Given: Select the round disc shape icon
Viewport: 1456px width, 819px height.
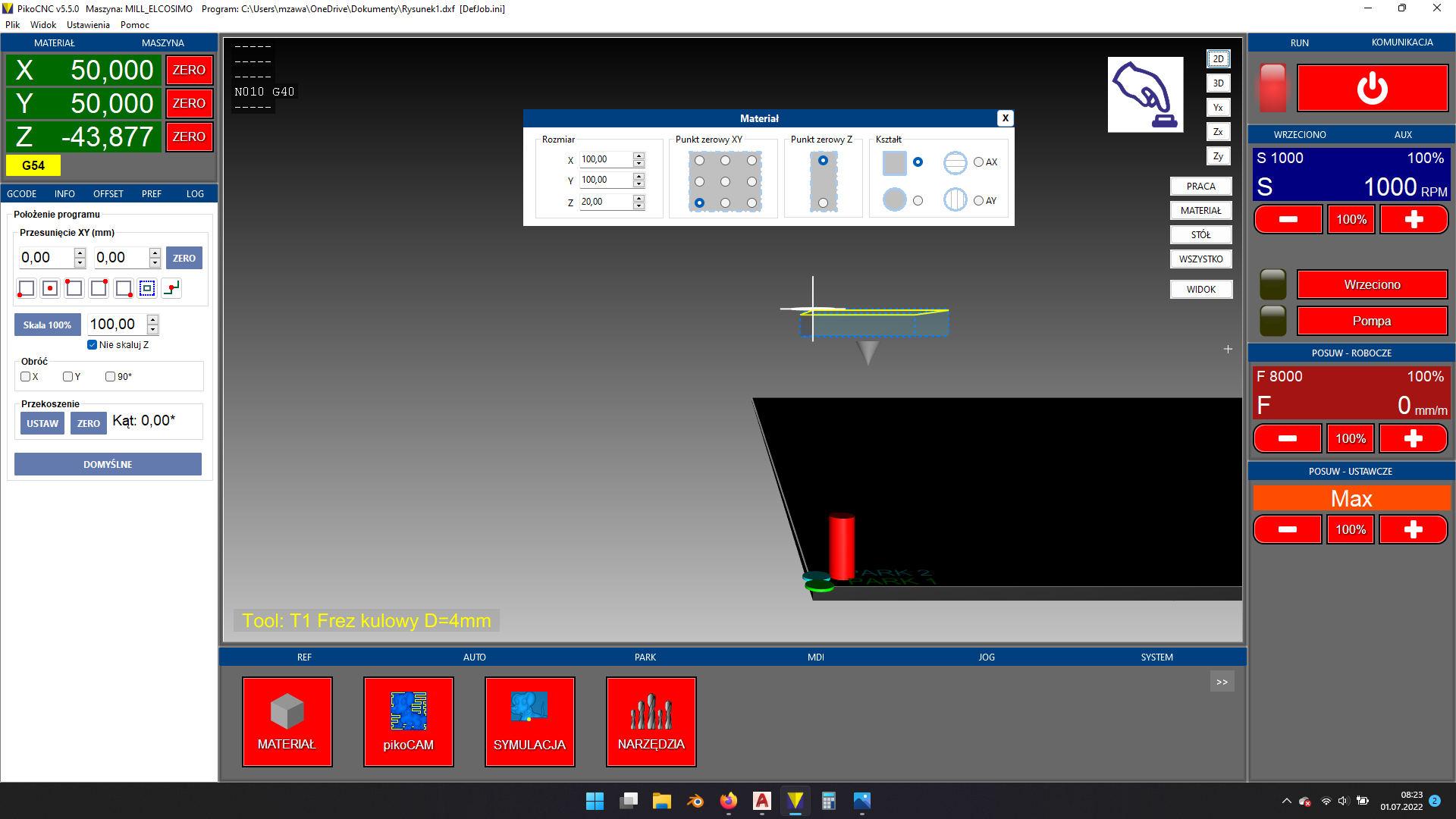Looking at the screenshot, I should [x=894, y=200].
